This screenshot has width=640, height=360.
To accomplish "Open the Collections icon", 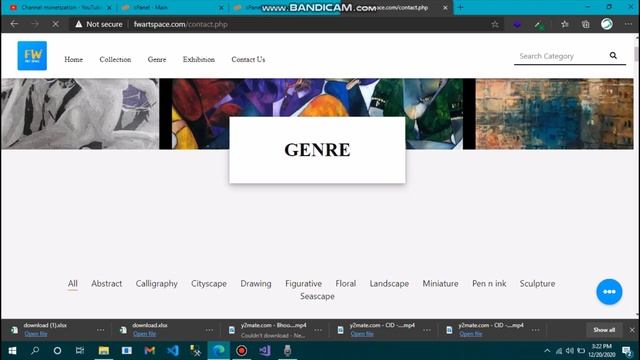I will (x=586, y=24).
